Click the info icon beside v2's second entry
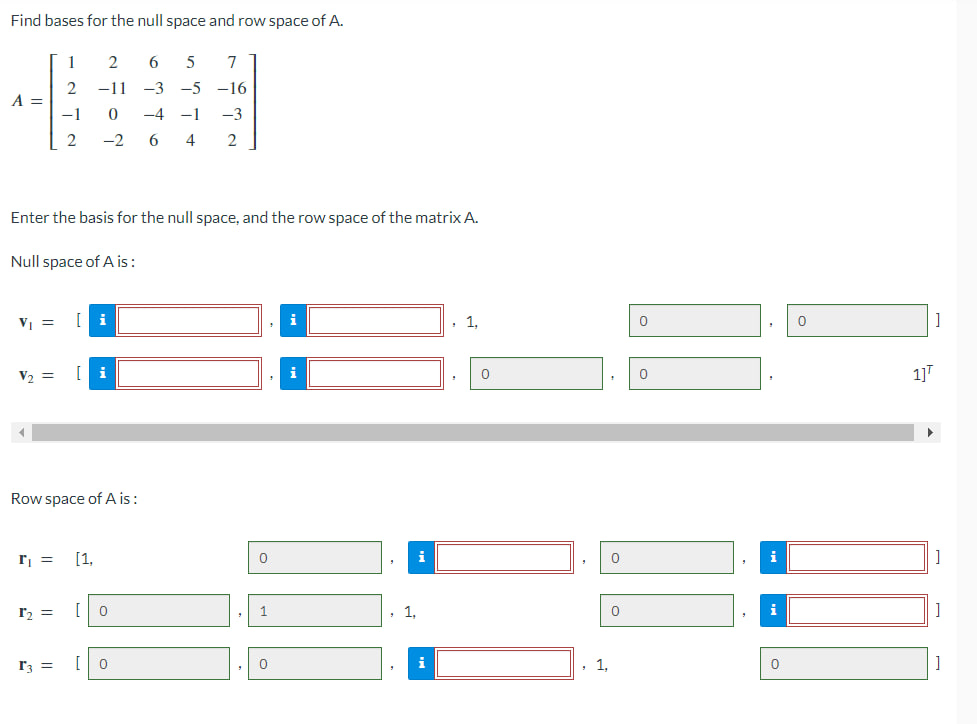977x724 pixels. pyautogui.click(x=292, y=373)
